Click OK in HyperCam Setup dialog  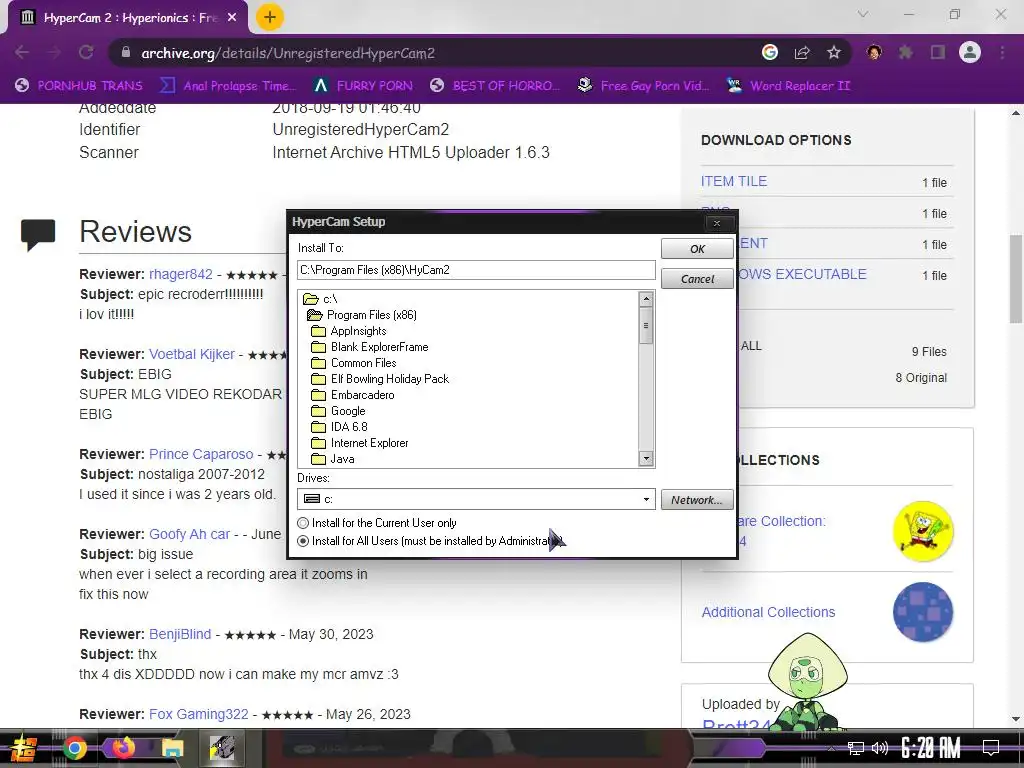pos(697,249)
